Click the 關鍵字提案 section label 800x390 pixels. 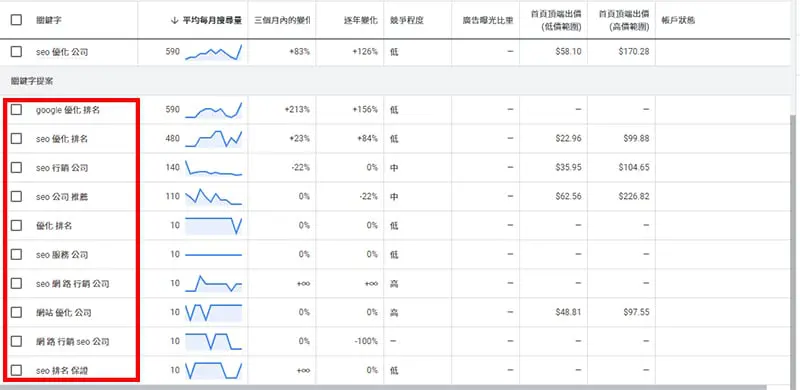click(32, 81)
